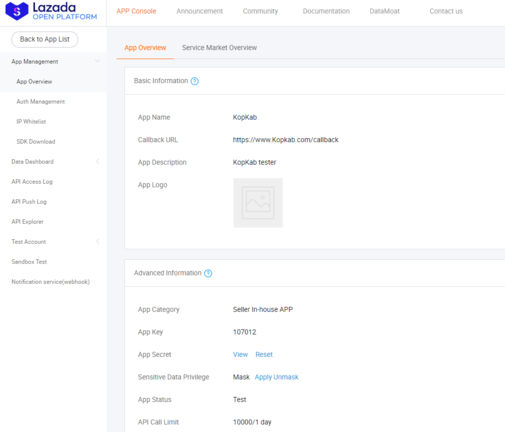Open API Explorer in the sidebar

[x=27, y=222]
